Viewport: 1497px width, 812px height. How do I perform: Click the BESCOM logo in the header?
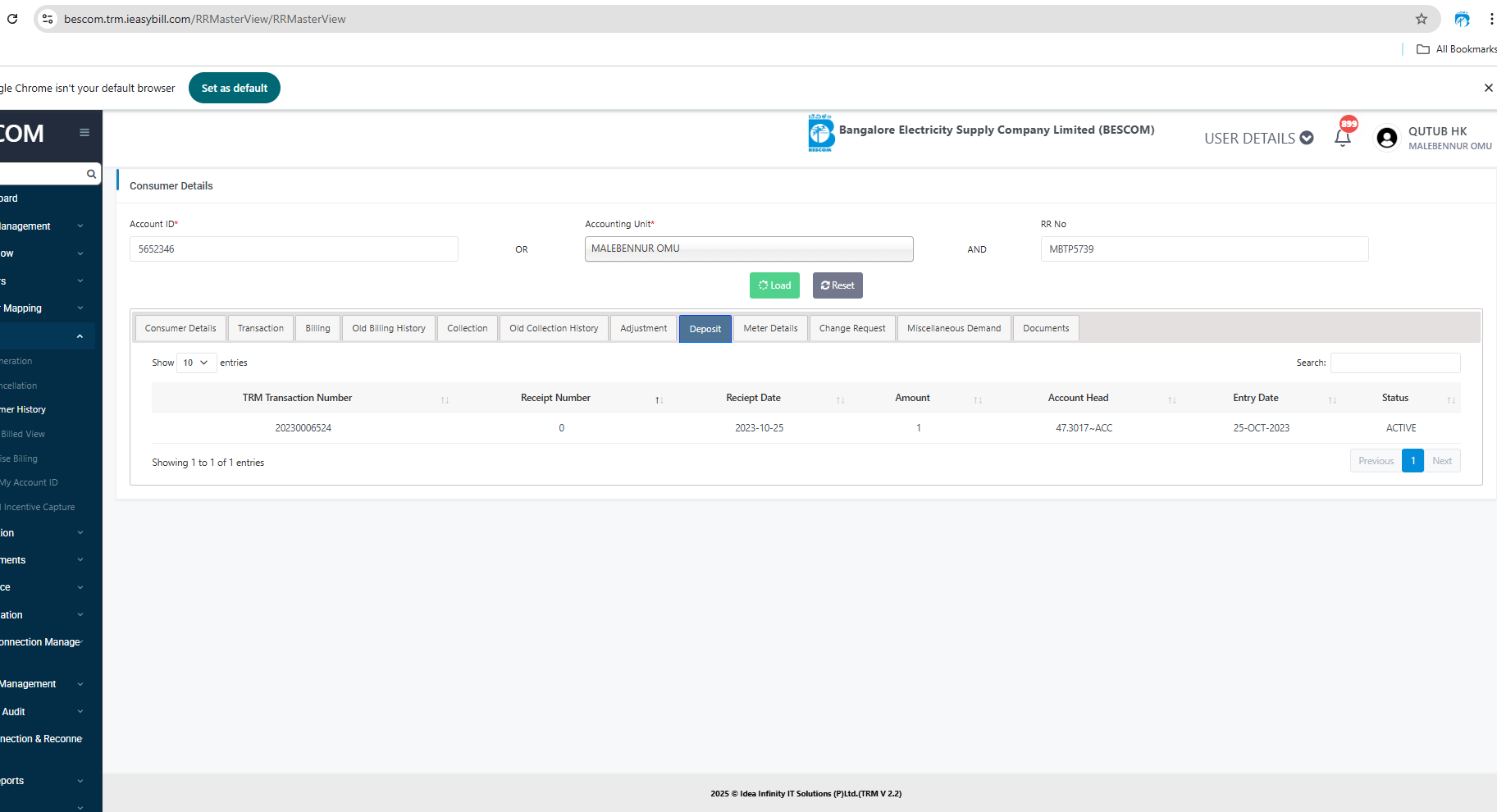click(x=820, y=133)
